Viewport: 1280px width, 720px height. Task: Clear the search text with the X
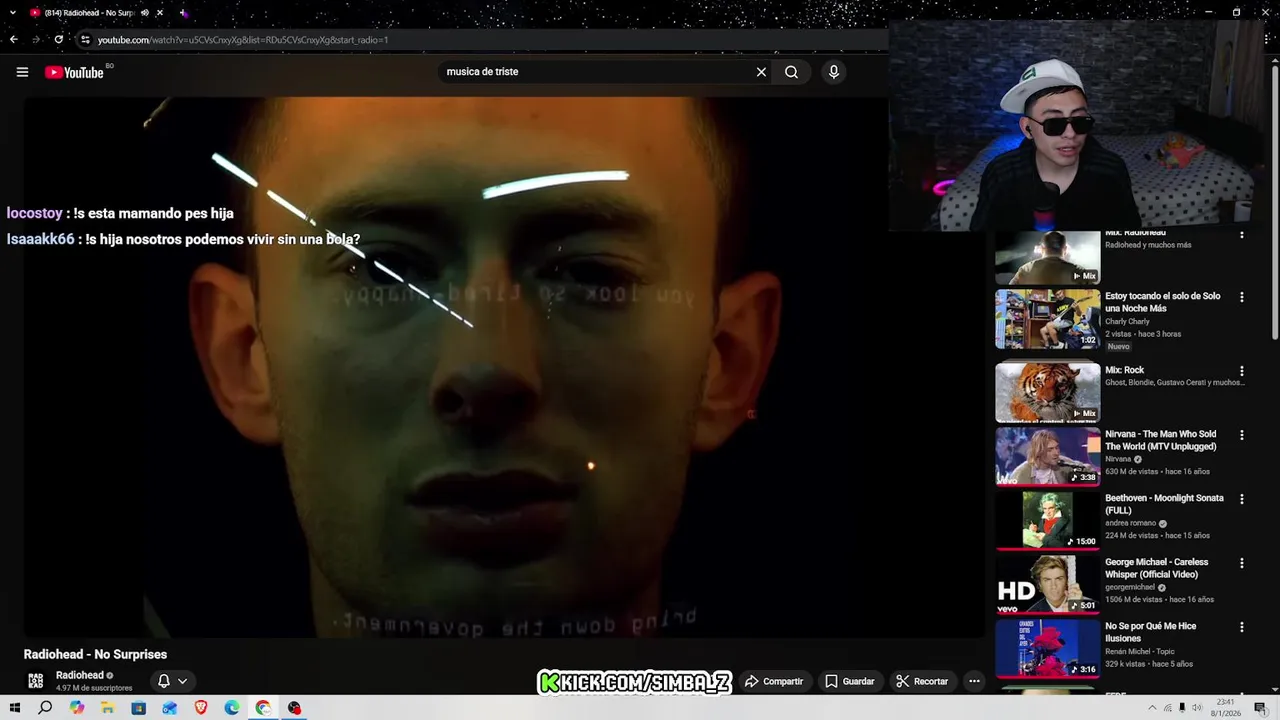coord(761,72)
